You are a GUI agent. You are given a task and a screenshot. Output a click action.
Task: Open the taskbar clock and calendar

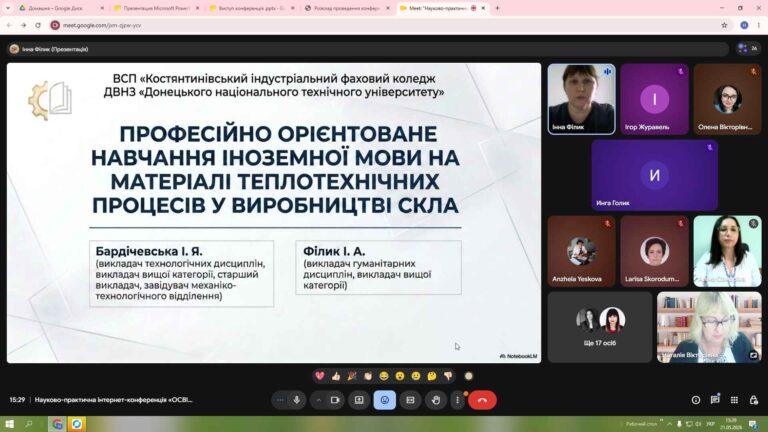pyautogui.click(x=732, y=424)
